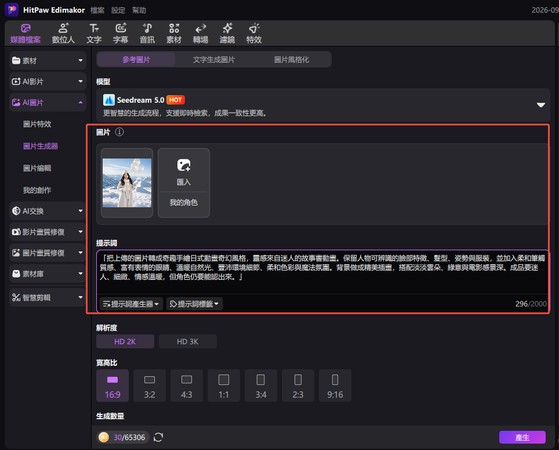This screenshot has height=450, width=559.
Task: Expand the 素材 sidebar section
Action: tap(47, 61)
